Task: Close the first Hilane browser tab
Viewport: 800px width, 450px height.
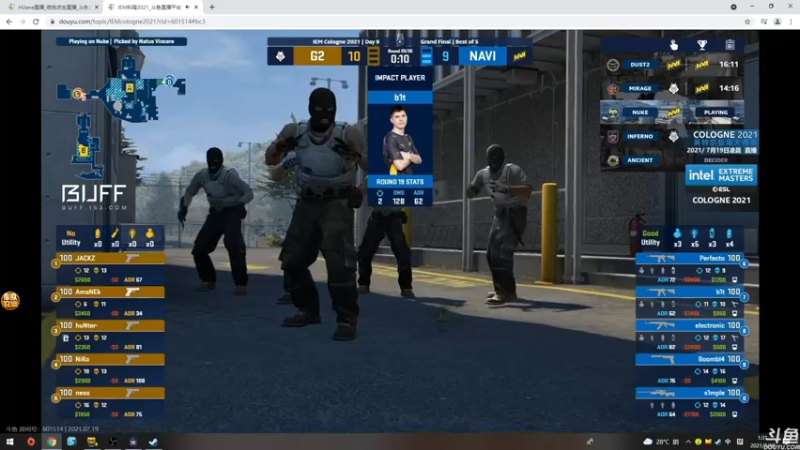Action: (96, 7)
